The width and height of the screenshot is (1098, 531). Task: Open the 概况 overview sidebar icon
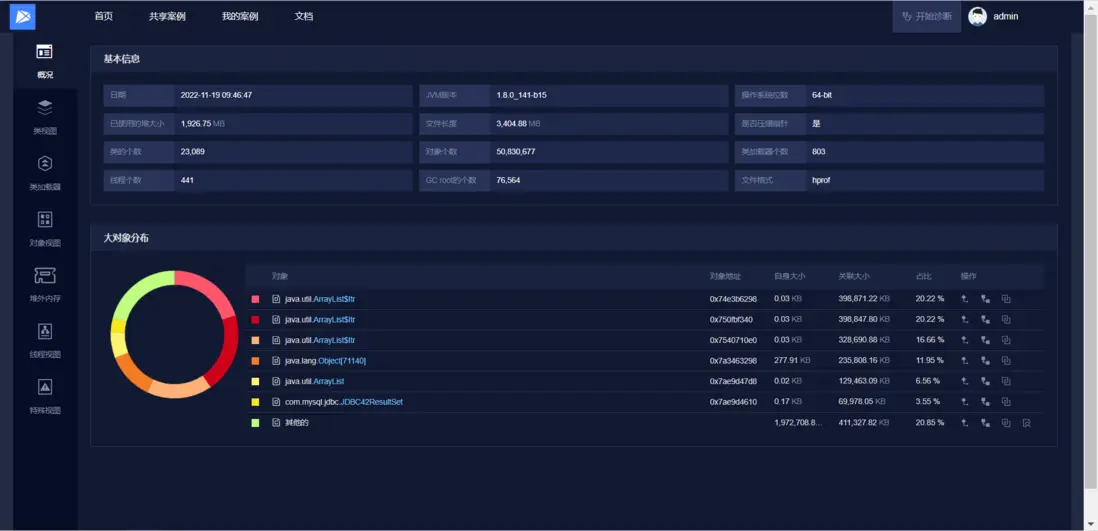pyautogui.click(x=45, y=51)
